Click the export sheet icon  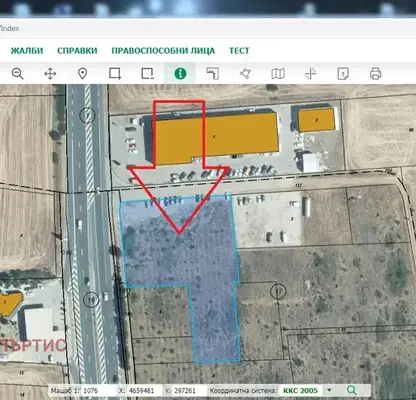pos(343,73)
